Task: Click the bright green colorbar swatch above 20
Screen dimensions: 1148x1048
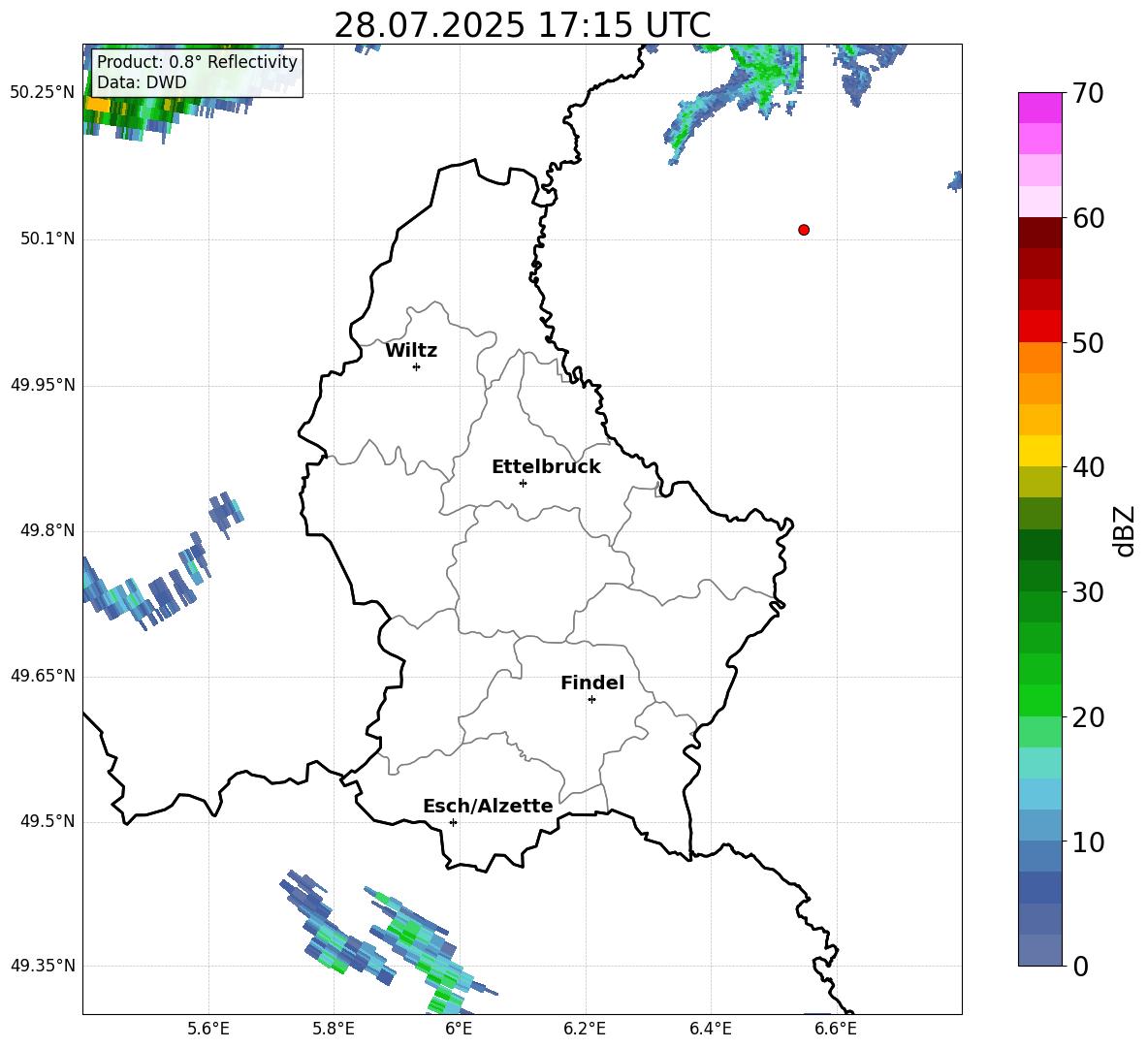Action: tap(1040, 700)
